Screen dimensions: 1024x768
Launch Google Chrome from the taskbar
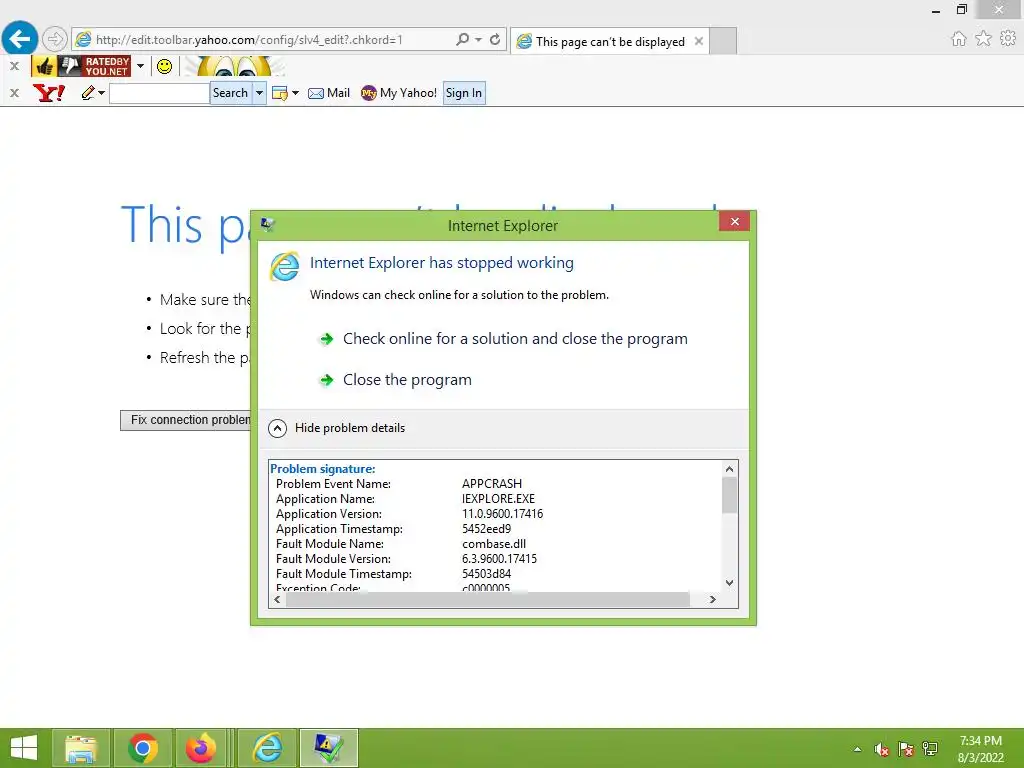[142, 748]
